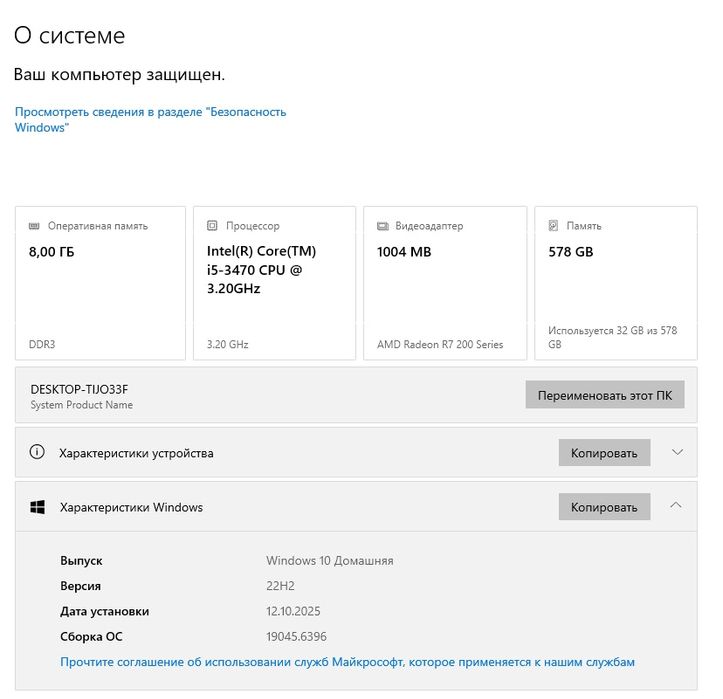
Task: Click the 19045.6396 OS build value
Action: pyautogui.click(x=296, y=637)
